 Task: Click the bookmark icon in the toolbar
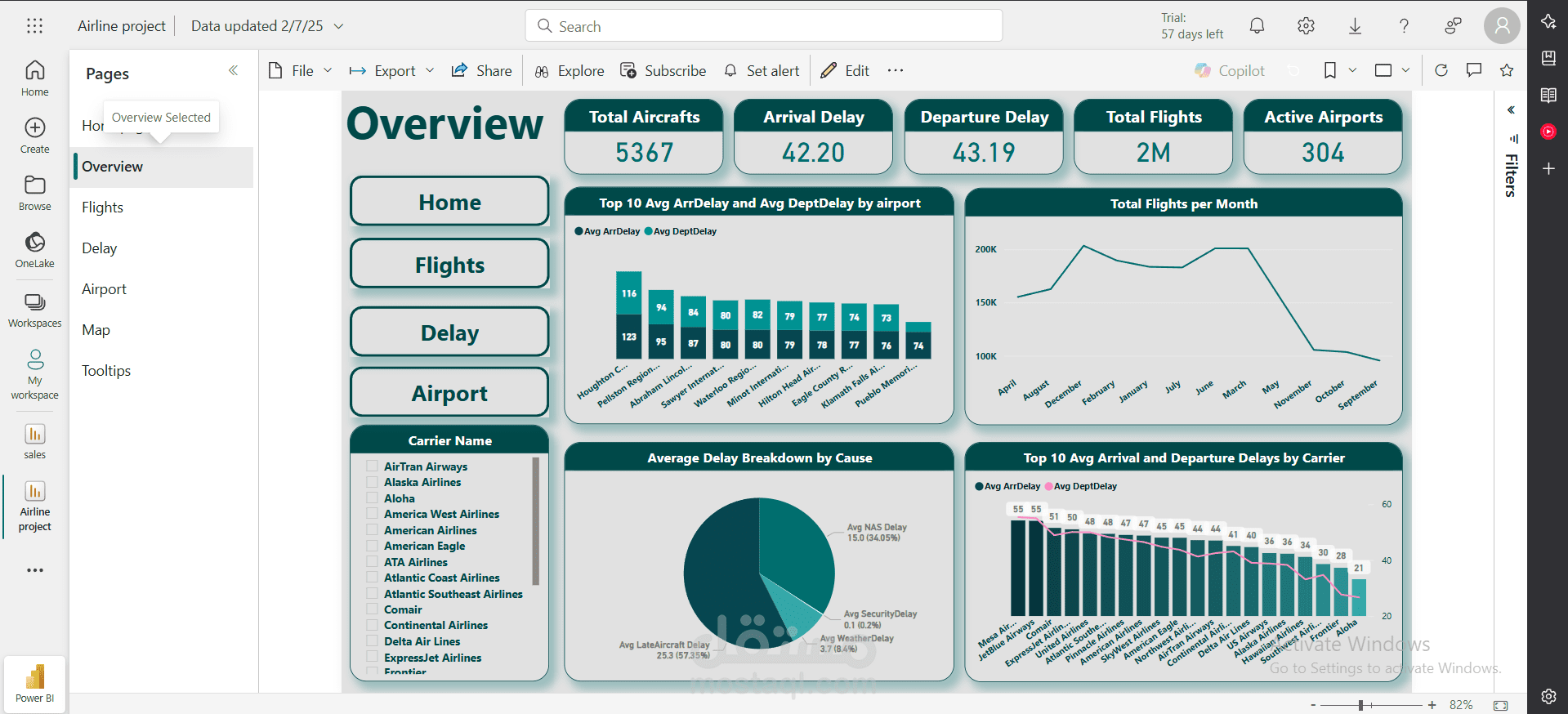pos(1330,70)
